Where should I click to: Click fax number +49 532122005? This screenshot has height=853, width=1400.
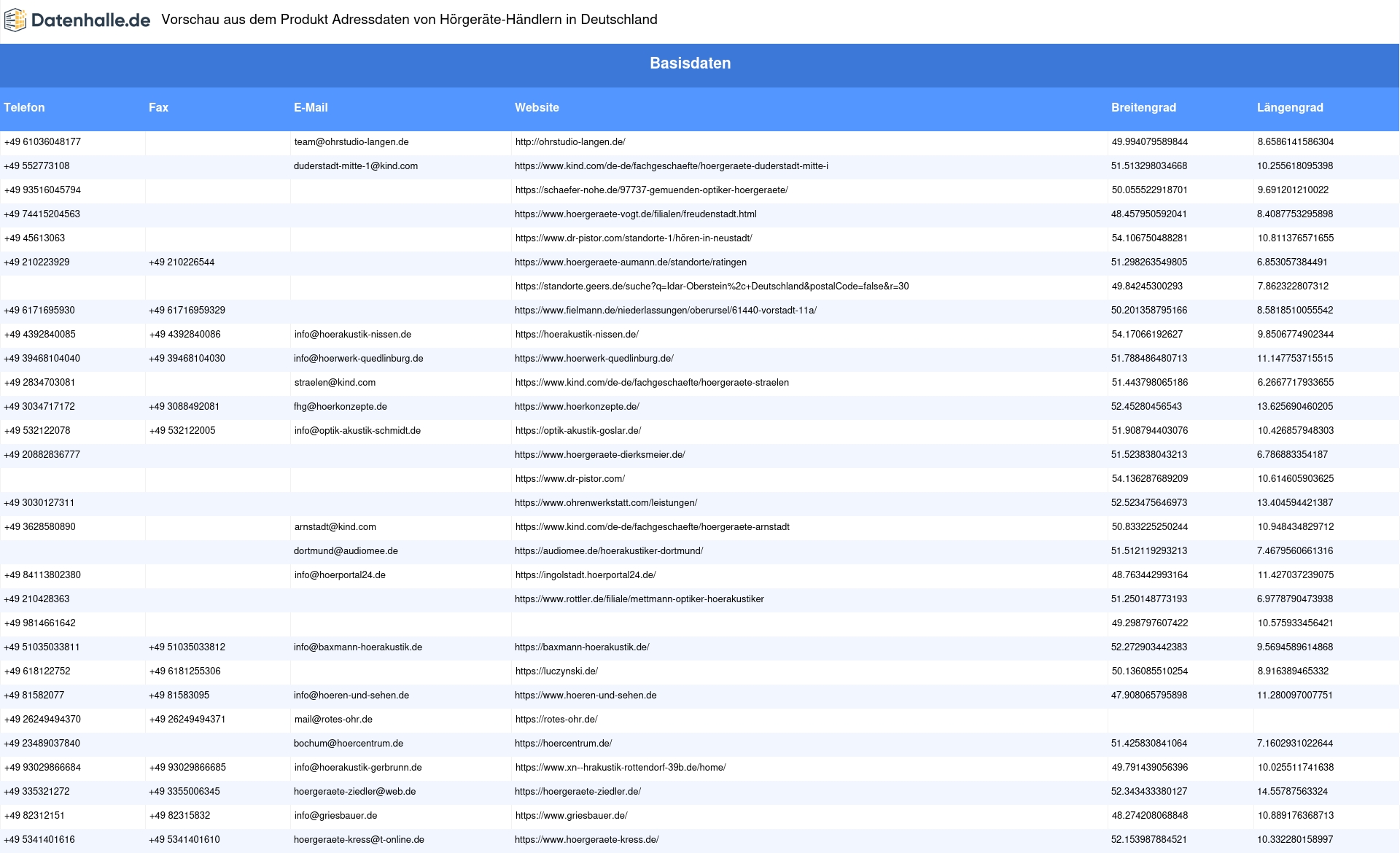point(182,431)
